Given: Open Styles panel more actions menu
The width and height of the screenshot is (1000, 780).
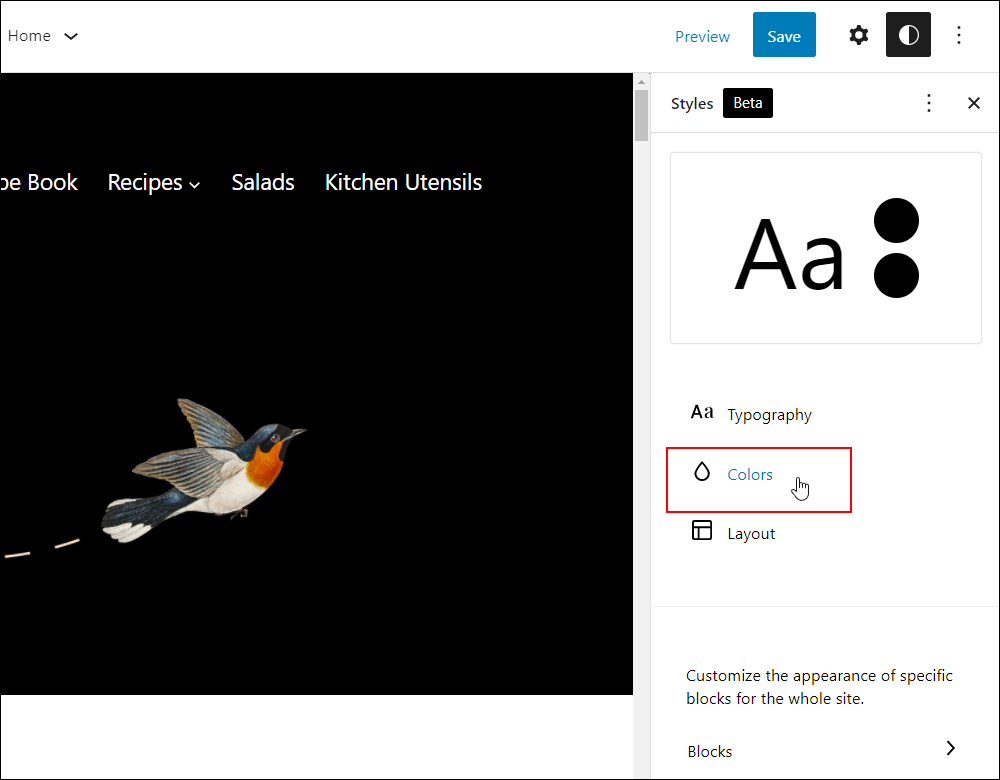Looking at the screenshot, I should [x=929, y=103].
